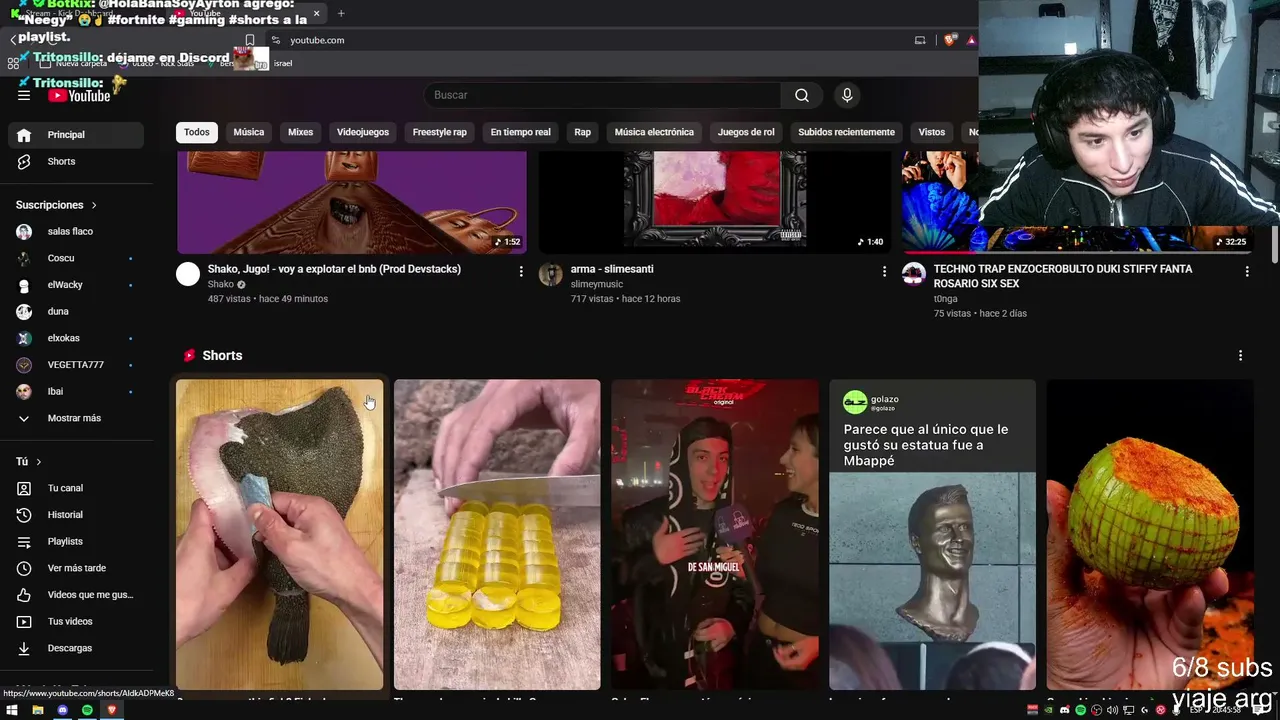
Task: Click the slimeymusic channel avatar
Action: tap(551, 274)
